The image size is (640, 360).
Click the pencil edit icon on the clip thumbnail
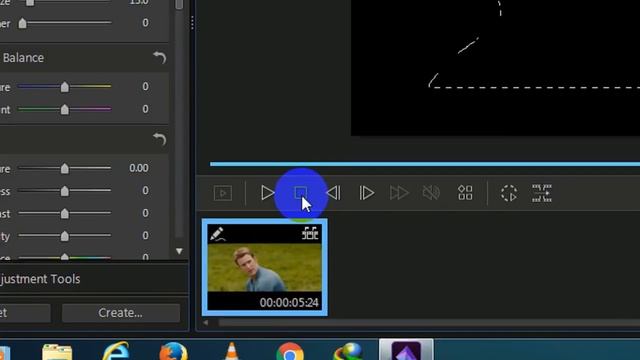(217, 234)
